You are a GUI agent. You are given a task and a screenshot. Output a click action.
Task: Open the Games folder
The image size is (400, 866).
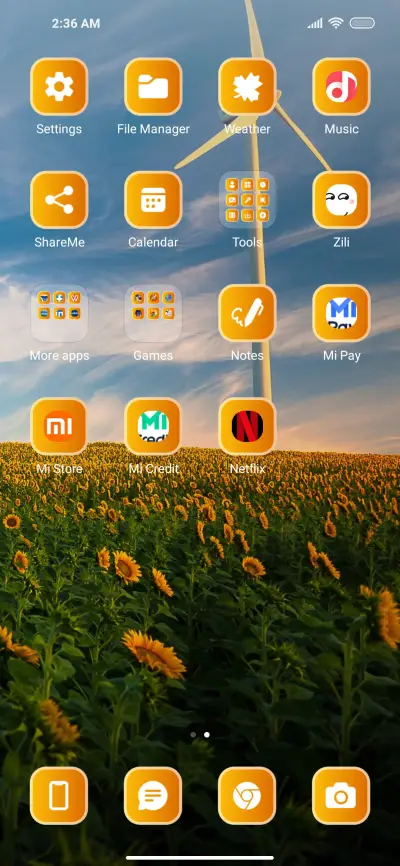(x=153, y=313)
